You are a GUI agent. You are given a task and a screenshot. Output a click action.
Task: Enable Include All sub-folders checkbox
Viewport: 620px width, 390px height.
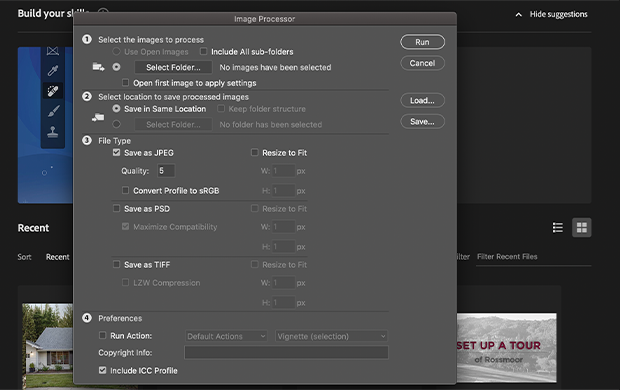click(x=203, y=51)
